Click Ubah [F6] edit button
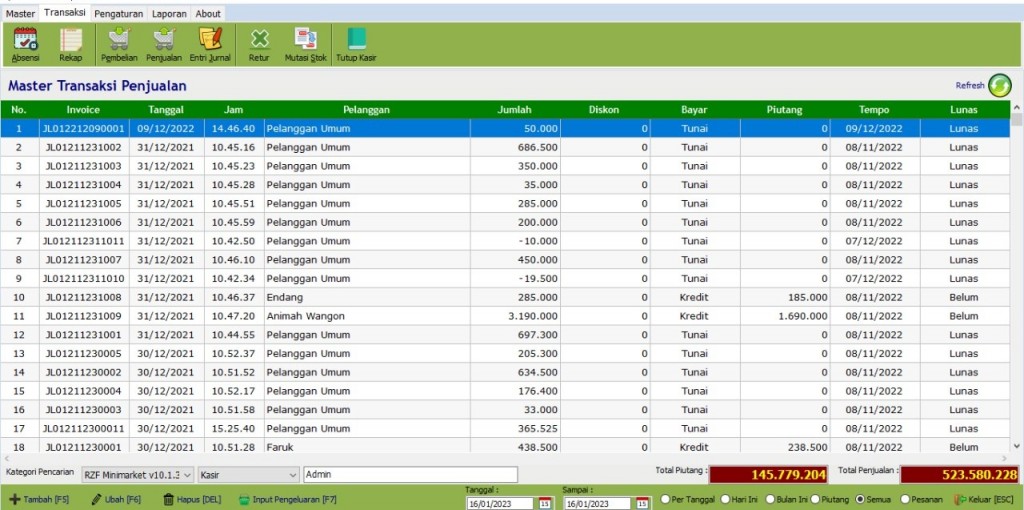1024x510 pixels. coord(116,500)
